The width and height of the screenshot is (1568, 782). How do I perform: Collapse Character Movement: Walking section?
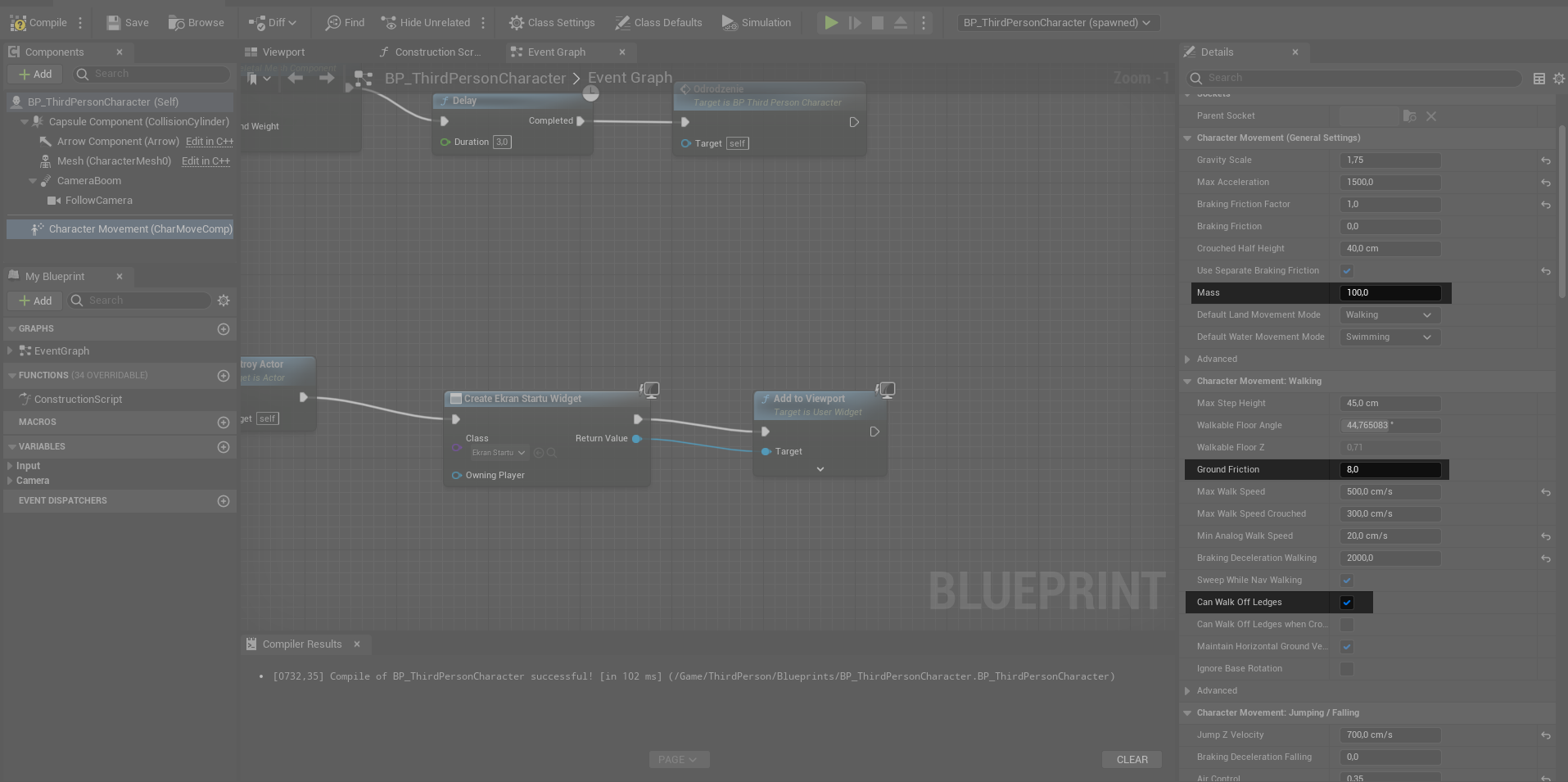[x=1187, y=382]
